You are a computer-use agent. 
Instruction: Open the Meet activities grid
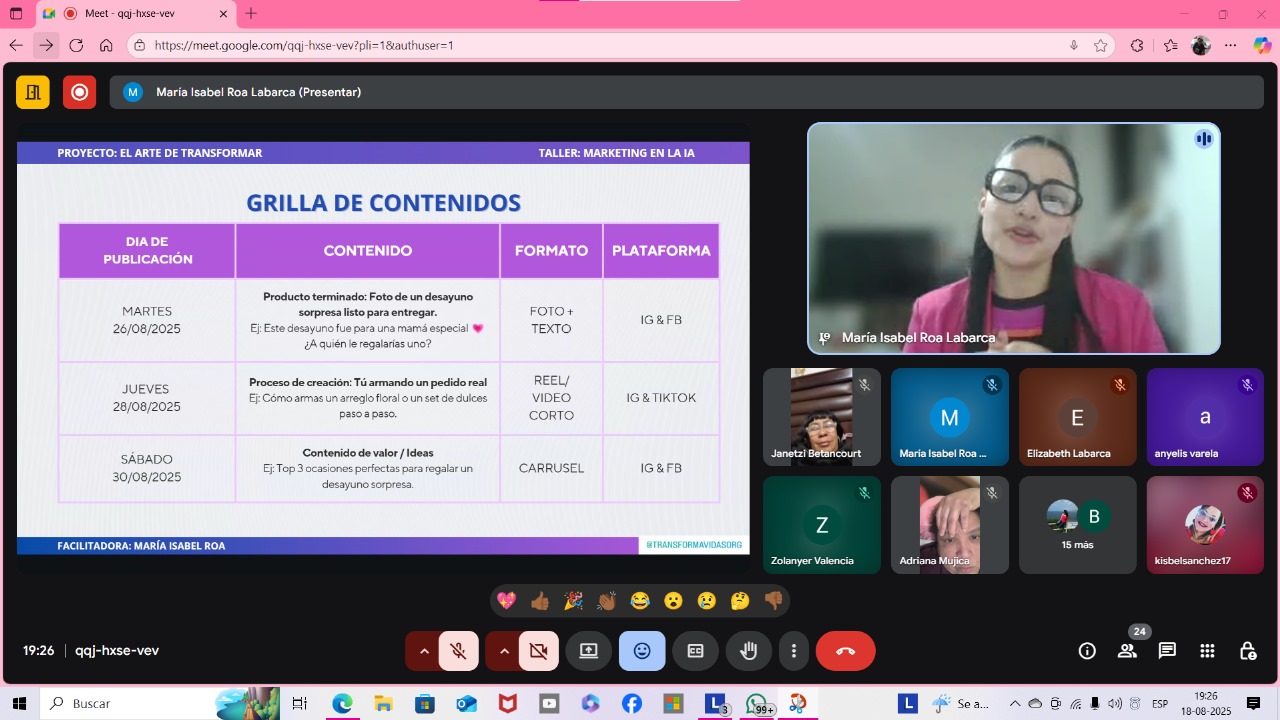1207,651
